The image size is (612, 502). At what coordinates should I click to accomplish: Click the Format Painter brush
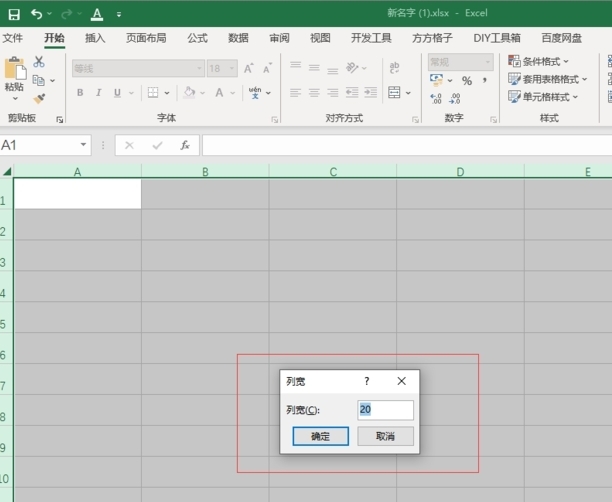[39, 99]
